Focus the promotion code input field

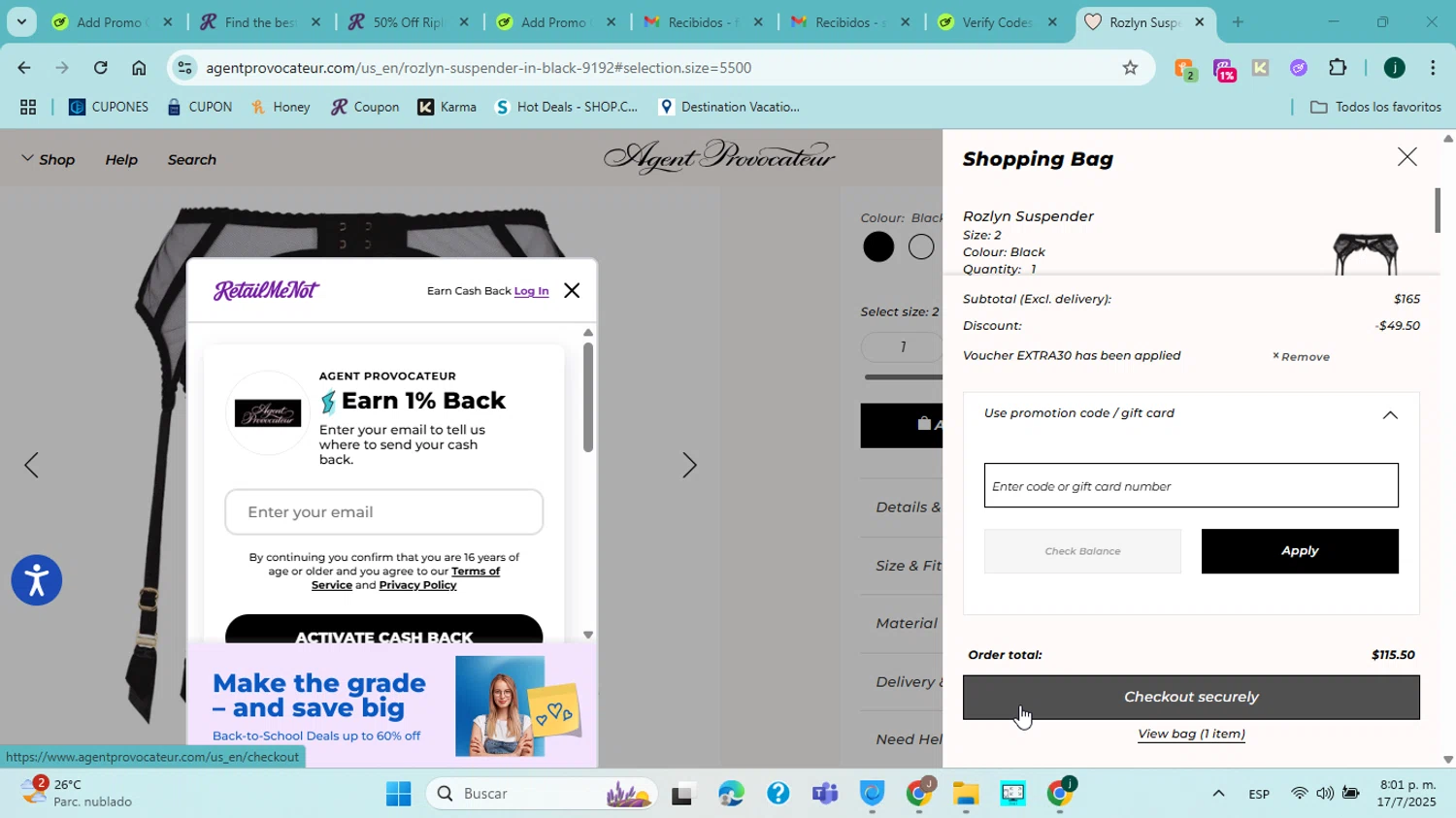[1191, 485]
